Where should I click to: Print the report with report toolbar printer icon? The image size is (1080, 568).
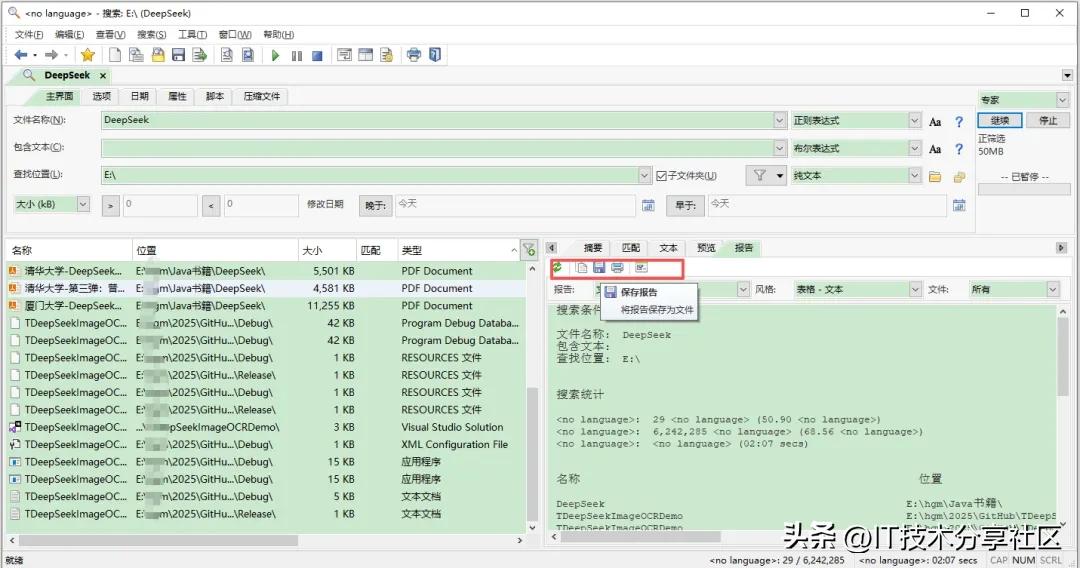pos(617,268)
